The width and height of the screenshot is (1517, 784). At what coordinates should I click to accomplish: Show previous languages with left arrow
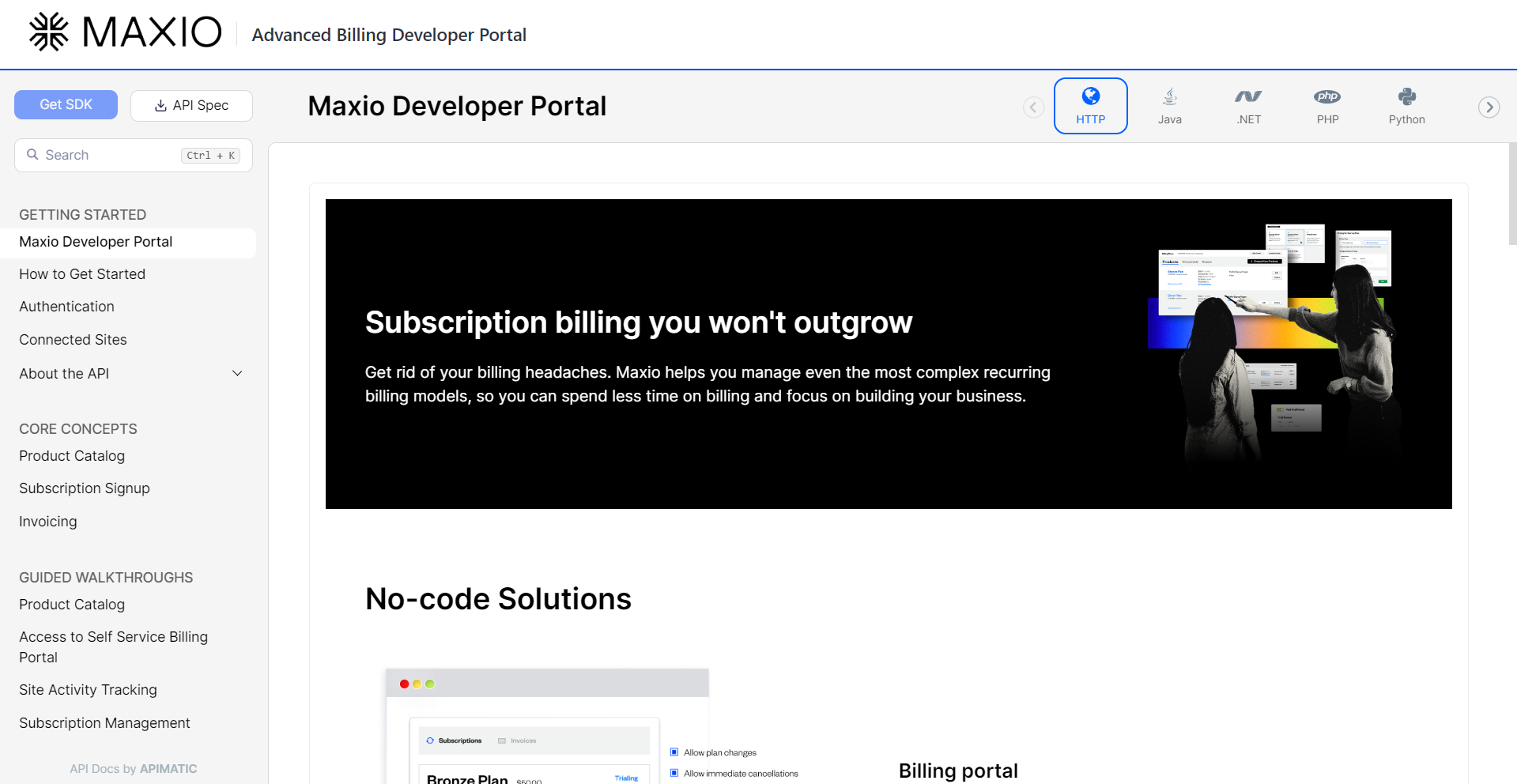point(1033,107)
